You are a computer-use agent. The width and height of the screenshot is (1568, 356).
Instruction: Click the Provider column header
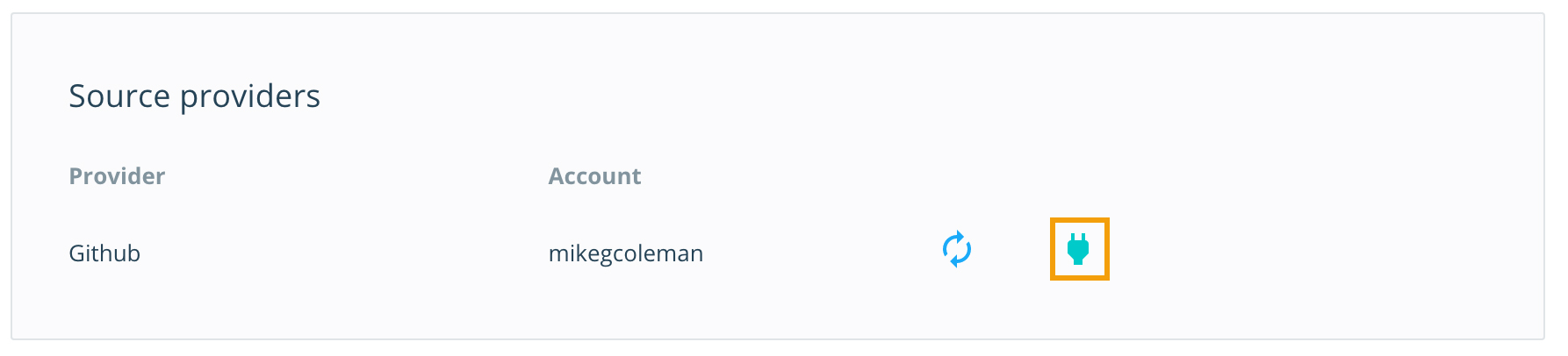pos(117,176)
